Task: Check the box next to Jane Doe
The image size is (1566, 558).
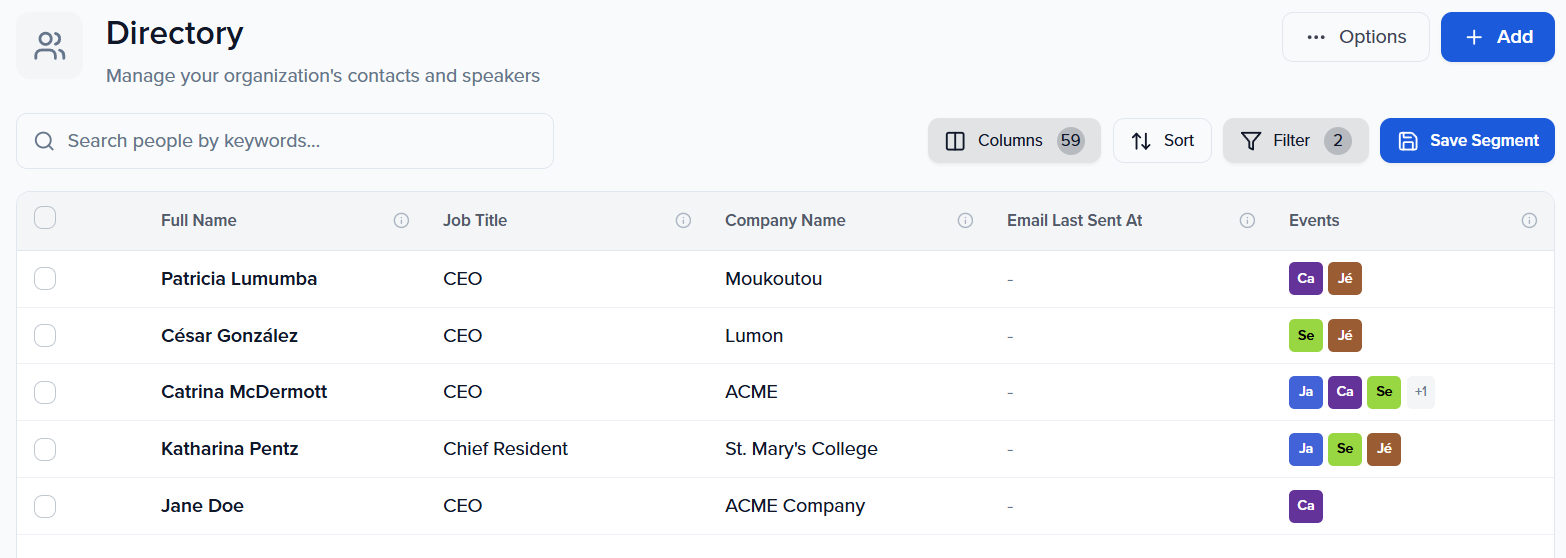Action: 45,506
